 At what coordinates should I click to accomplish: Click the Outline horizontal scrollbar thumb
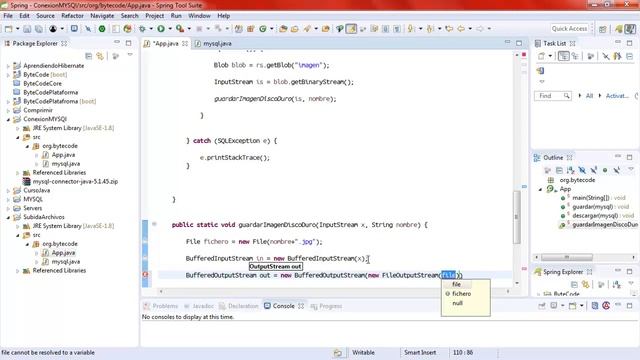click(567, 257)
